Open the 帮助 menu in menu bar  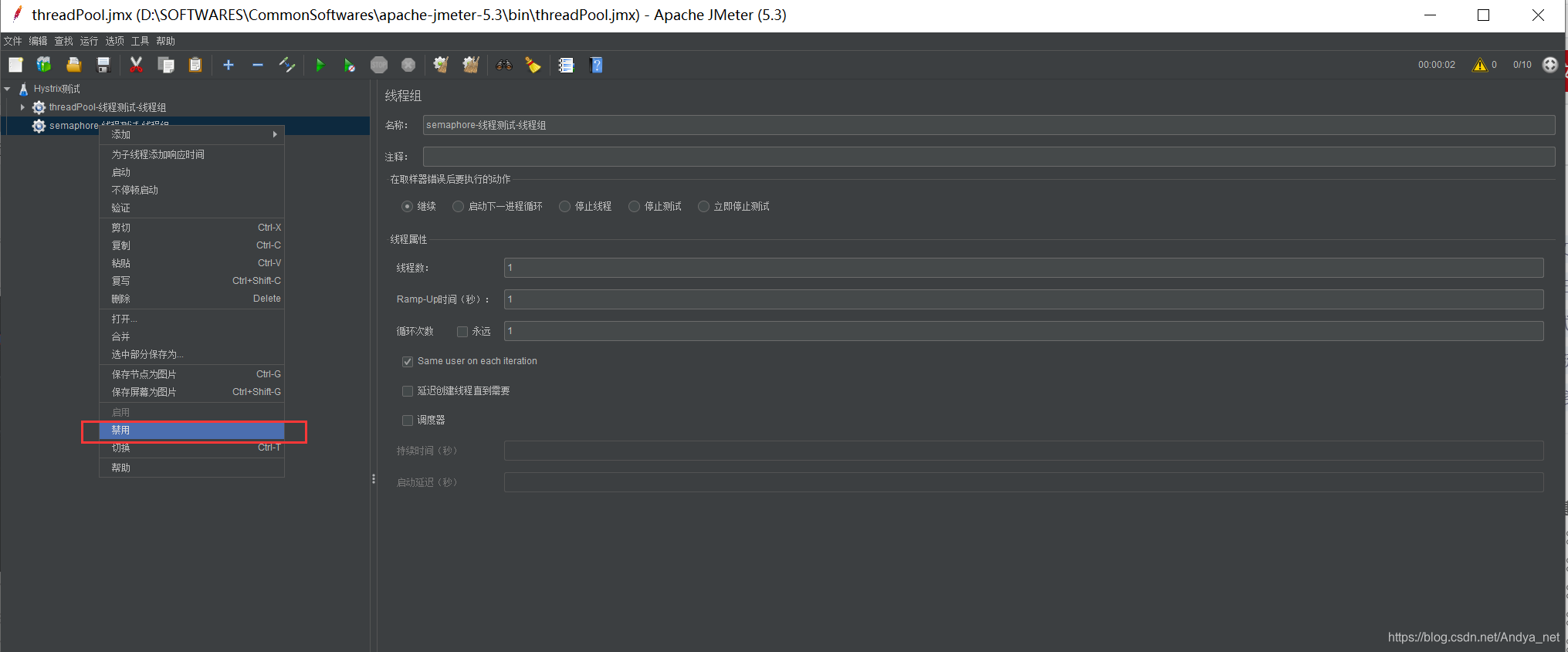165,41
